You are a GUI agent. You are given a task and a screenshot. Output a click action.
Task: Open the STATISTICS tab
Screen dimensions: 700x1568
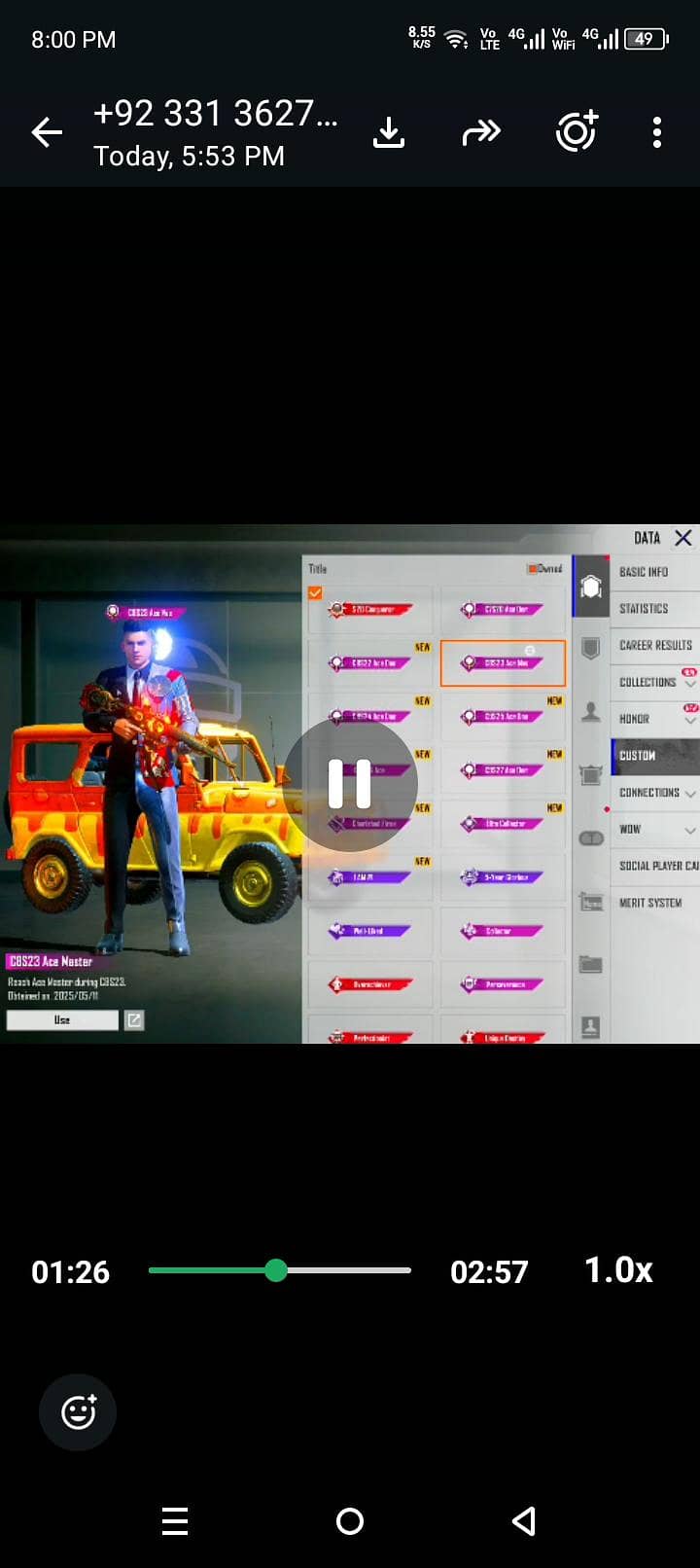coord(654,609)
